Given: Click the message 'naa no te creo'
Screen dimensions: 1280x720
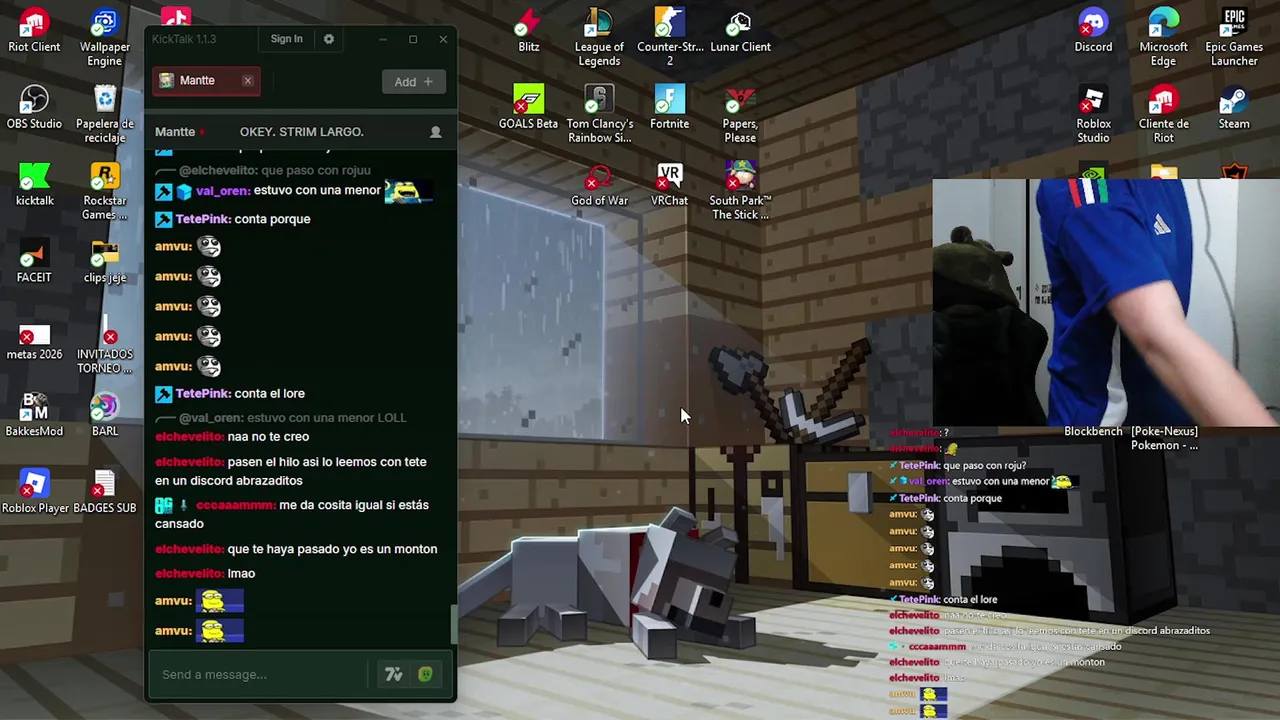Looking at the screenshot, I should [268, 437].
